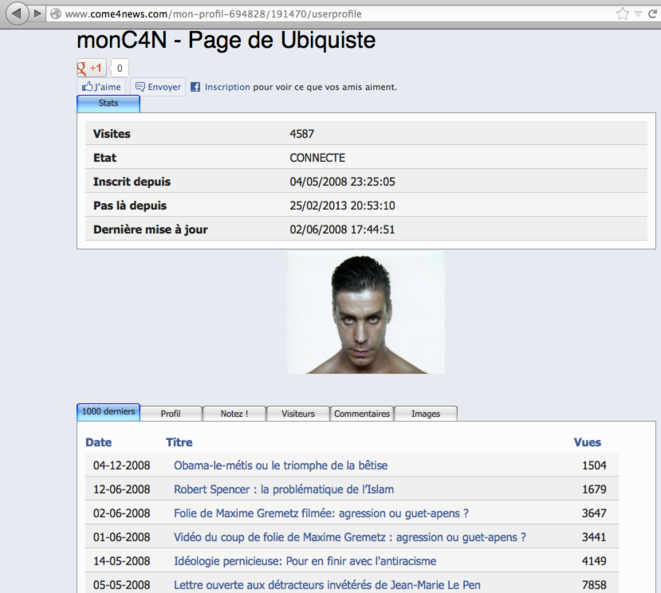The image size is (661, 593).
Task: Sort by the Vues column header
Action: [587, 442]
